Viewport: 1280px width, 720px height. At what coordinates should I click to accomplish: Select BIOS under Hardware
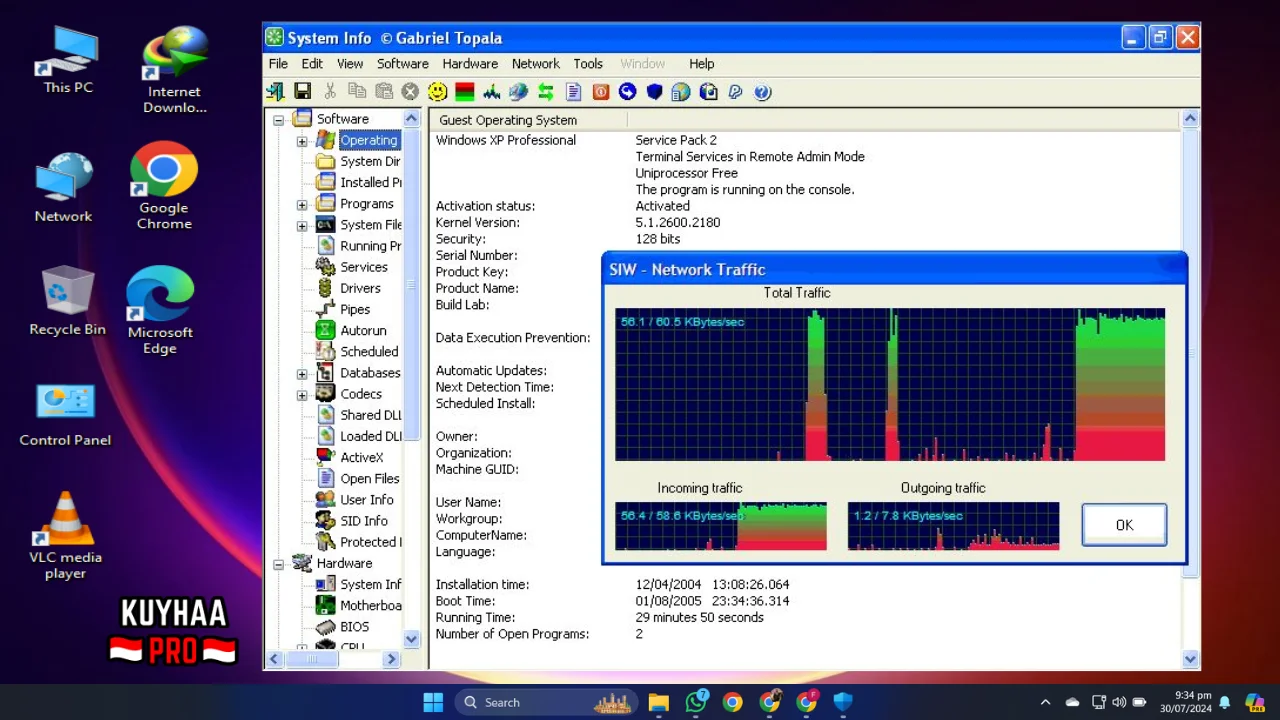(354, 626)
